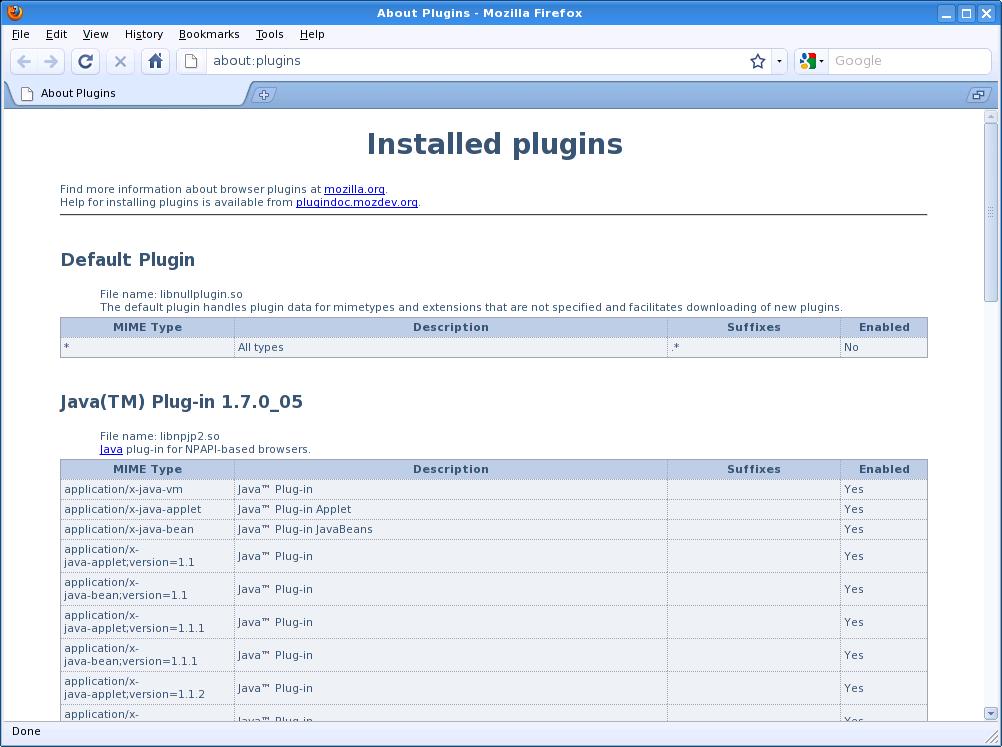
Task: Click the Java(TM) Plug-in 1.7.0_05 heading
Action: [x=181, y=402]
